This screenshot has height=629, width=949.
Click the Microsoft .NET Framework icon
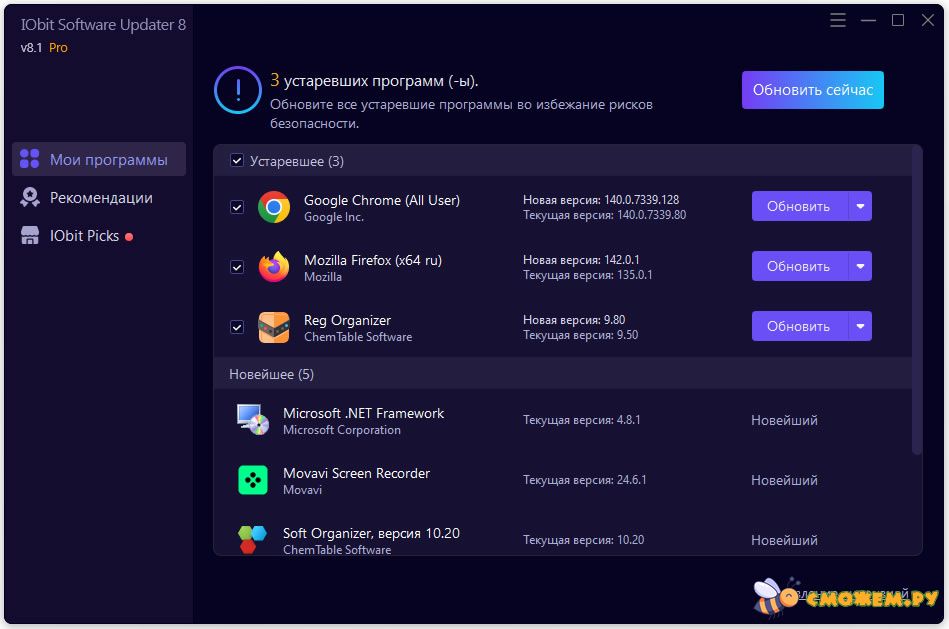pyautogui.click(x=253, y=420)
